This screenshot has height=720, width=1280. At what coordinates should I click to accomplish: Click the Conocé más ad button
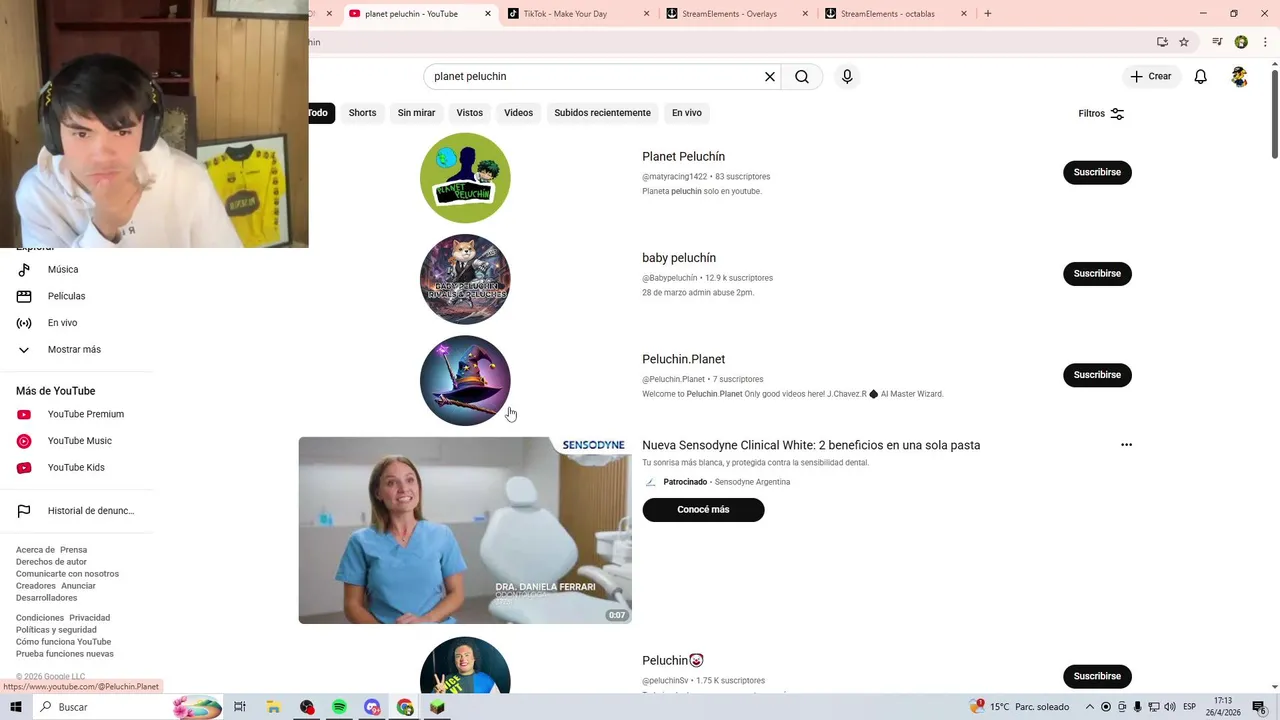[703, 510]
